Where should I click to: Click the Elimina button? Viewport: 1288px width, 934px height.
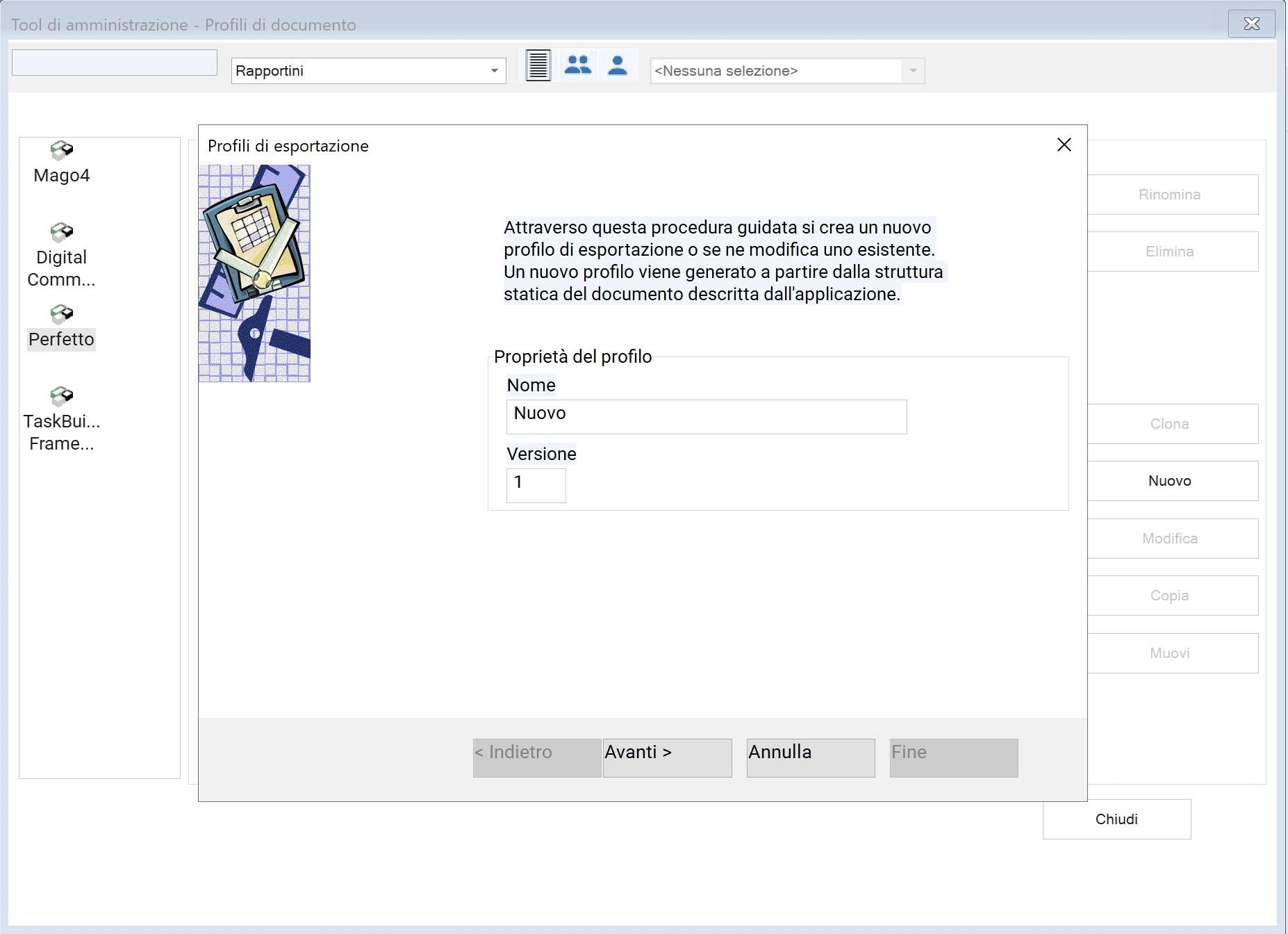click(x=1173, y=252)
